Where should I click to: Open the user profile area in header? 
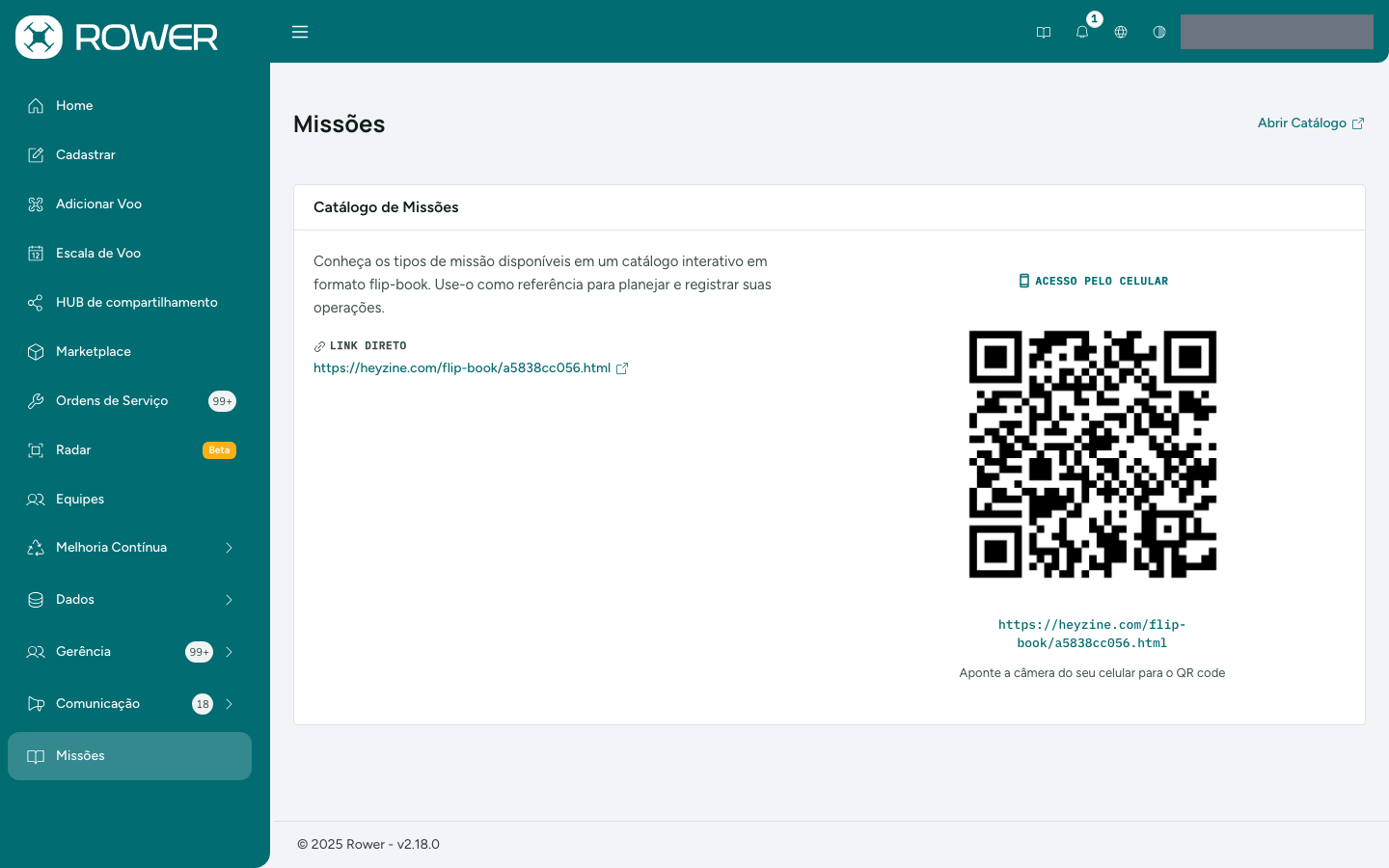[x=1276, y=32]
